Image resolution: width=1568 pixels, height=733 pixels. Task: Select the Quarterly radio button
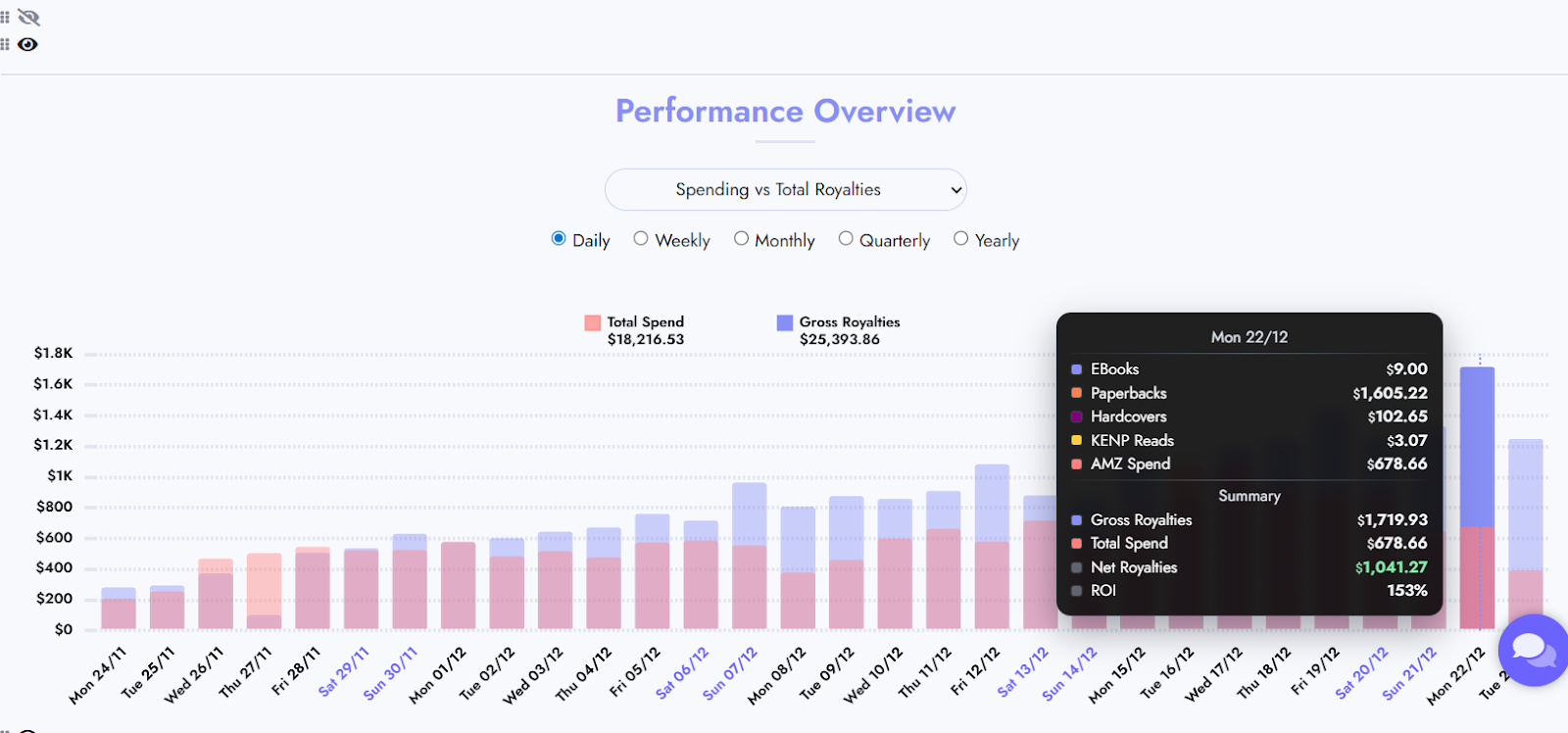pos(845,238)
